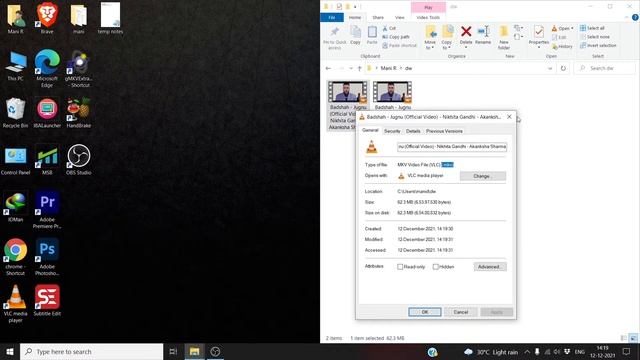
Task: Switch to Details tab in properties dialog
Action: click(413, 131)
